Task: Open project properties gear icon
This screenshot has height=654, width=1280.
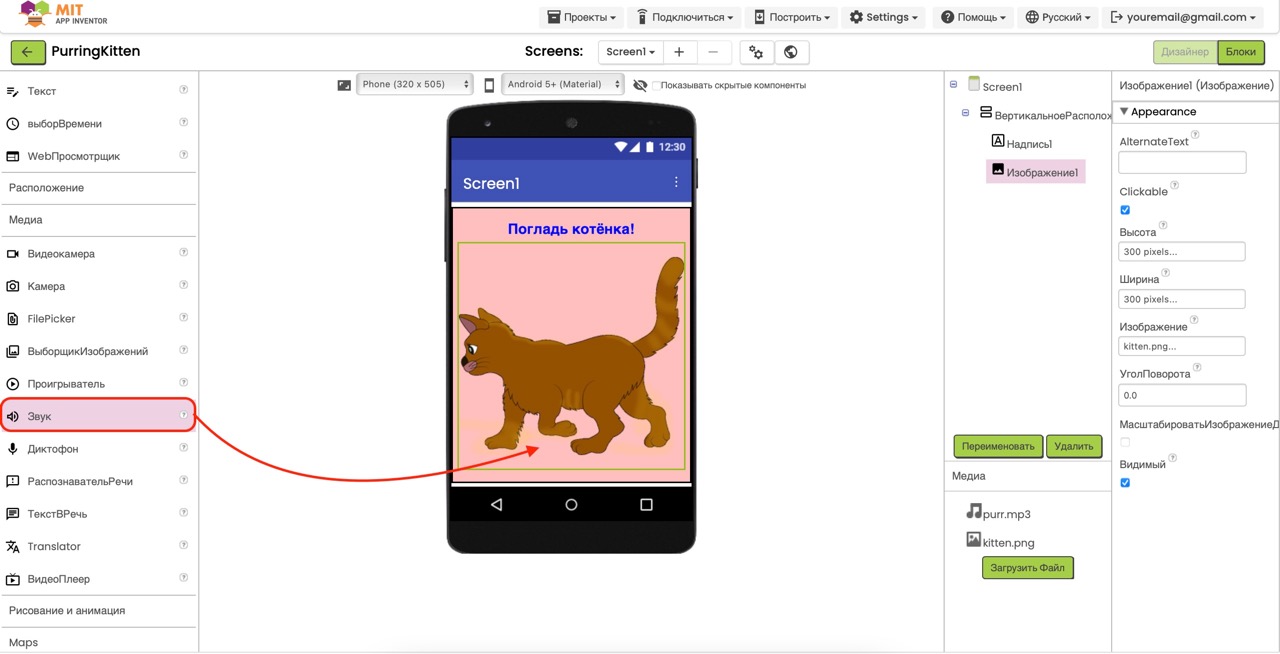Action: (x=757, y=52)
